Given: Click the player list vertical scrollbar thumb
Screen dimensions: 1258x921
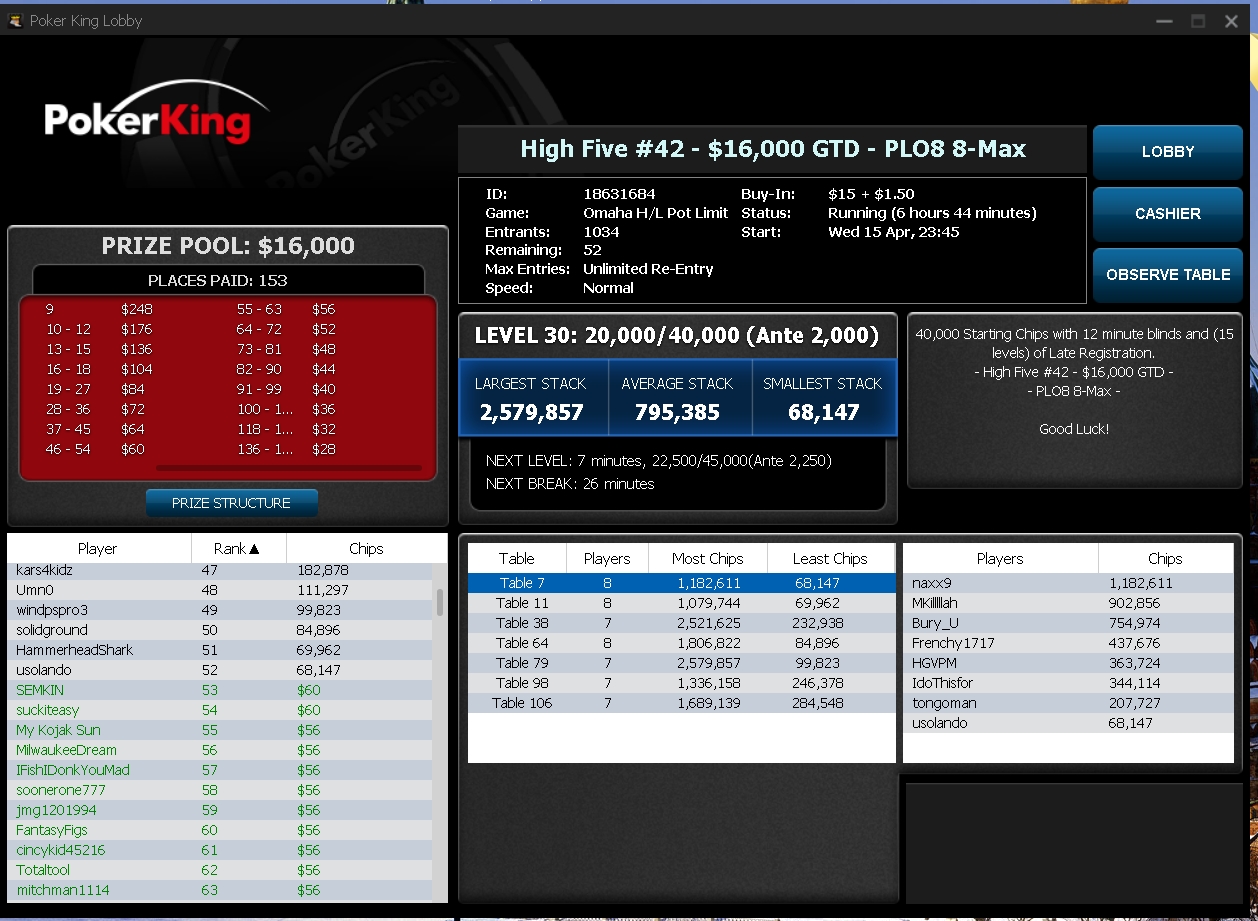Looking at the screenshot, I should pos(439,601).
